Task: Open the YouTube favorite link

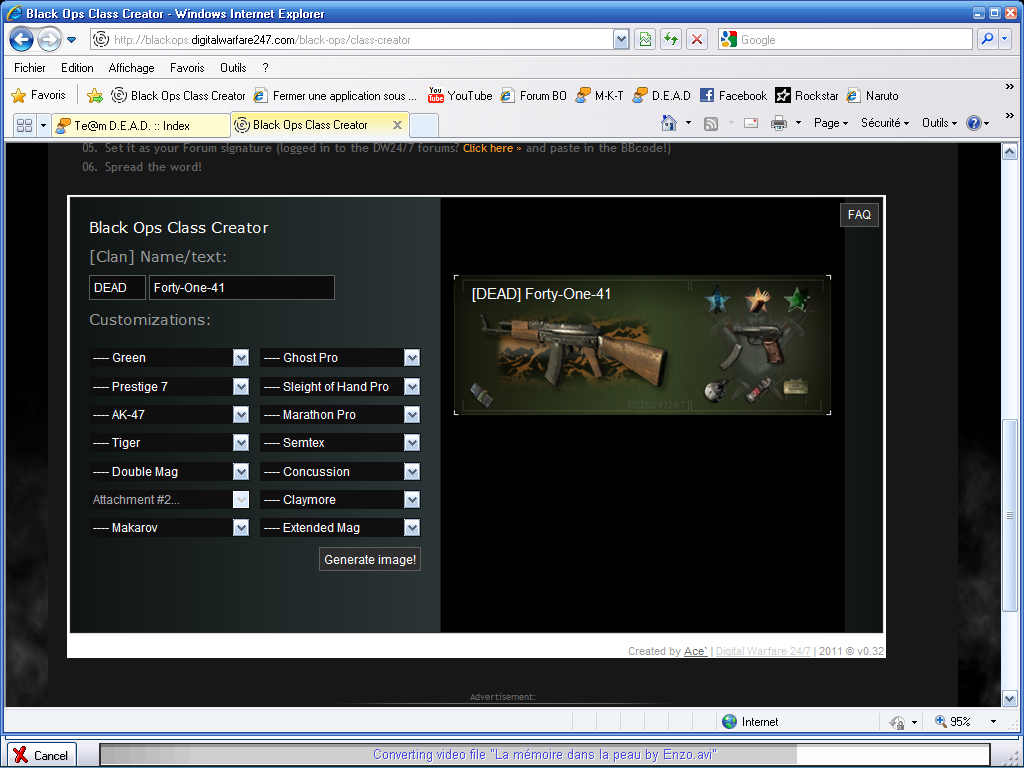Action: tap(460, 95)
